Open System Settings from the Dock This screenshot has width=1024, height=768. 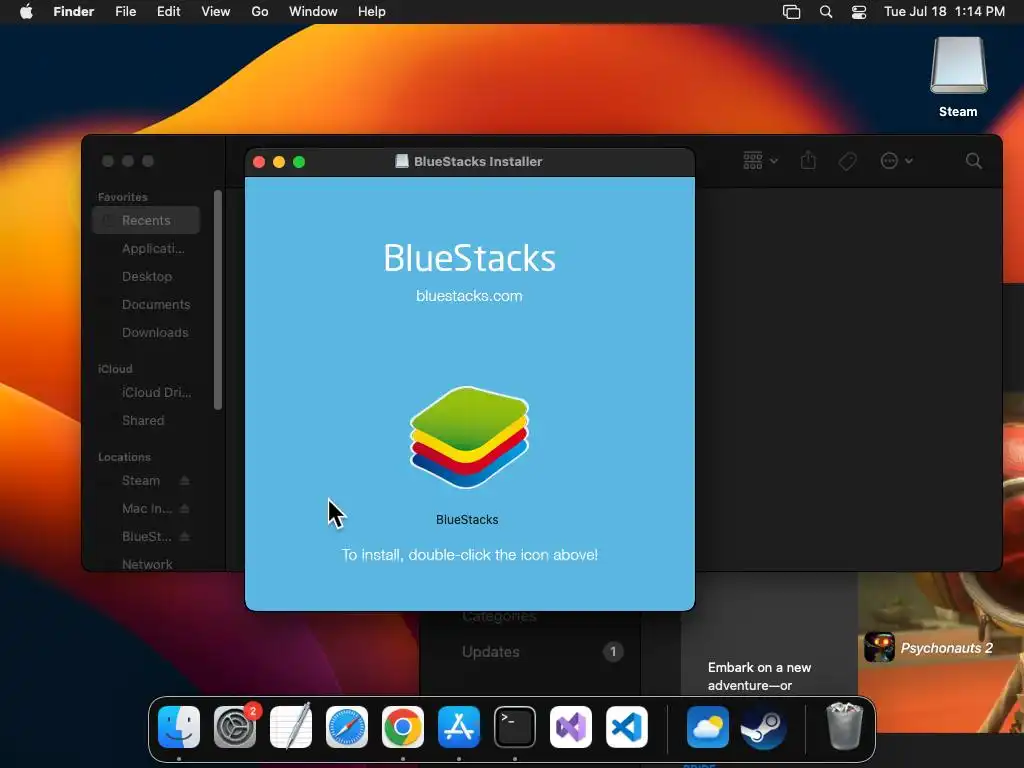(235, 727)
